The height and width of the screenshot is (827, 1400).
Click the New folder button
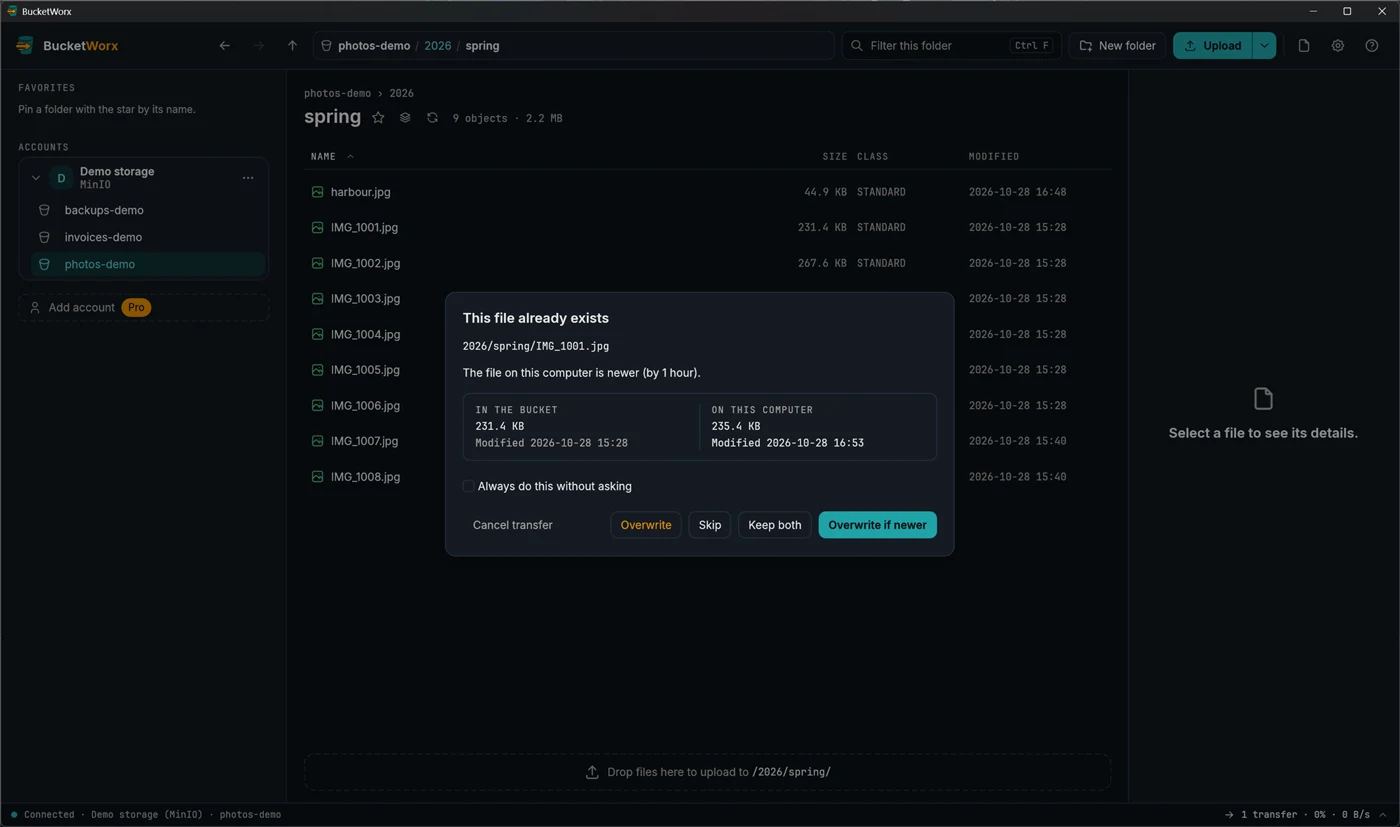[x=1118, y=46]
